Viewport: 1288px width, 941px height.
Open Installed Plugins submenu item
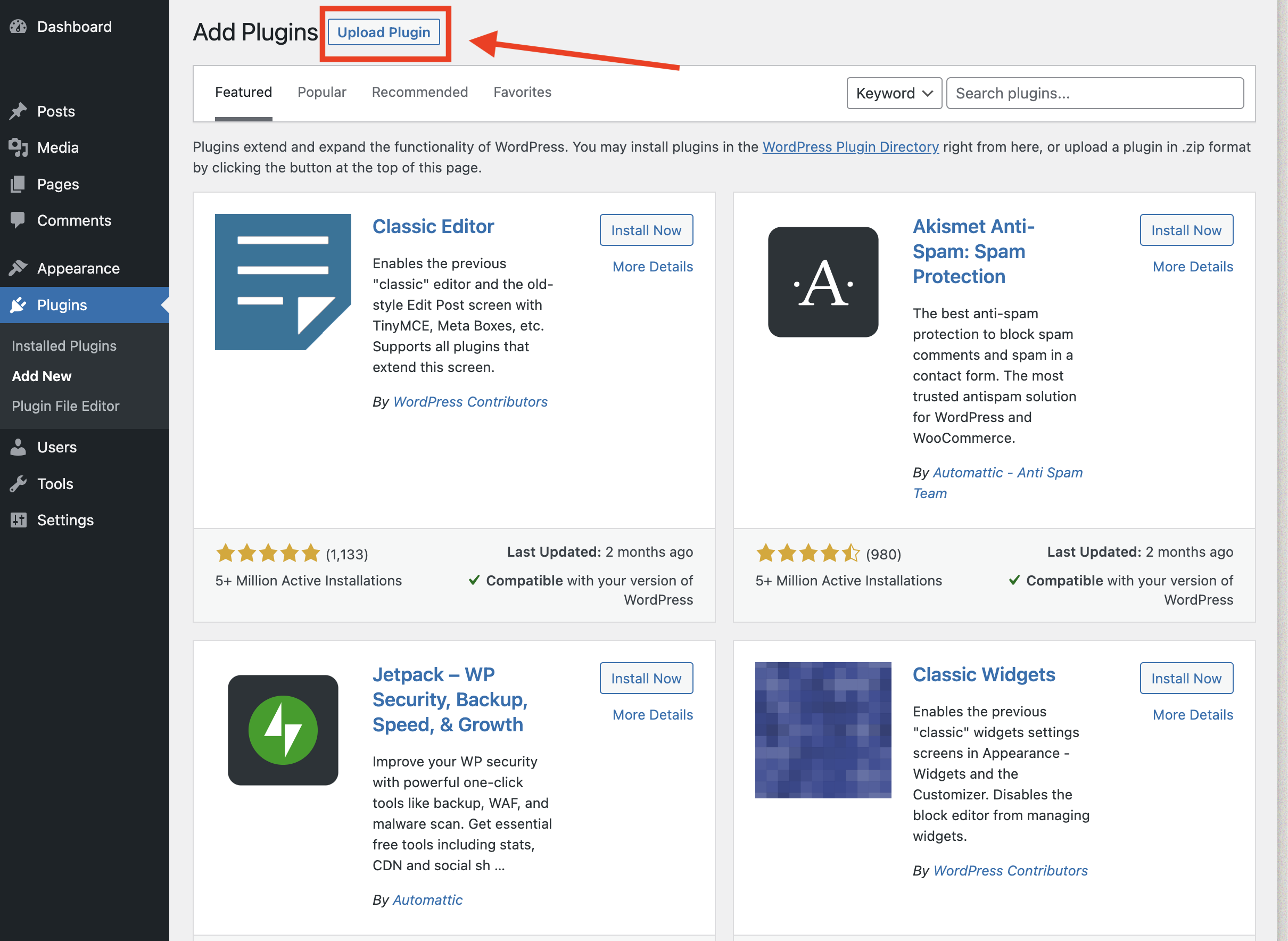click(x=64, y=346)
